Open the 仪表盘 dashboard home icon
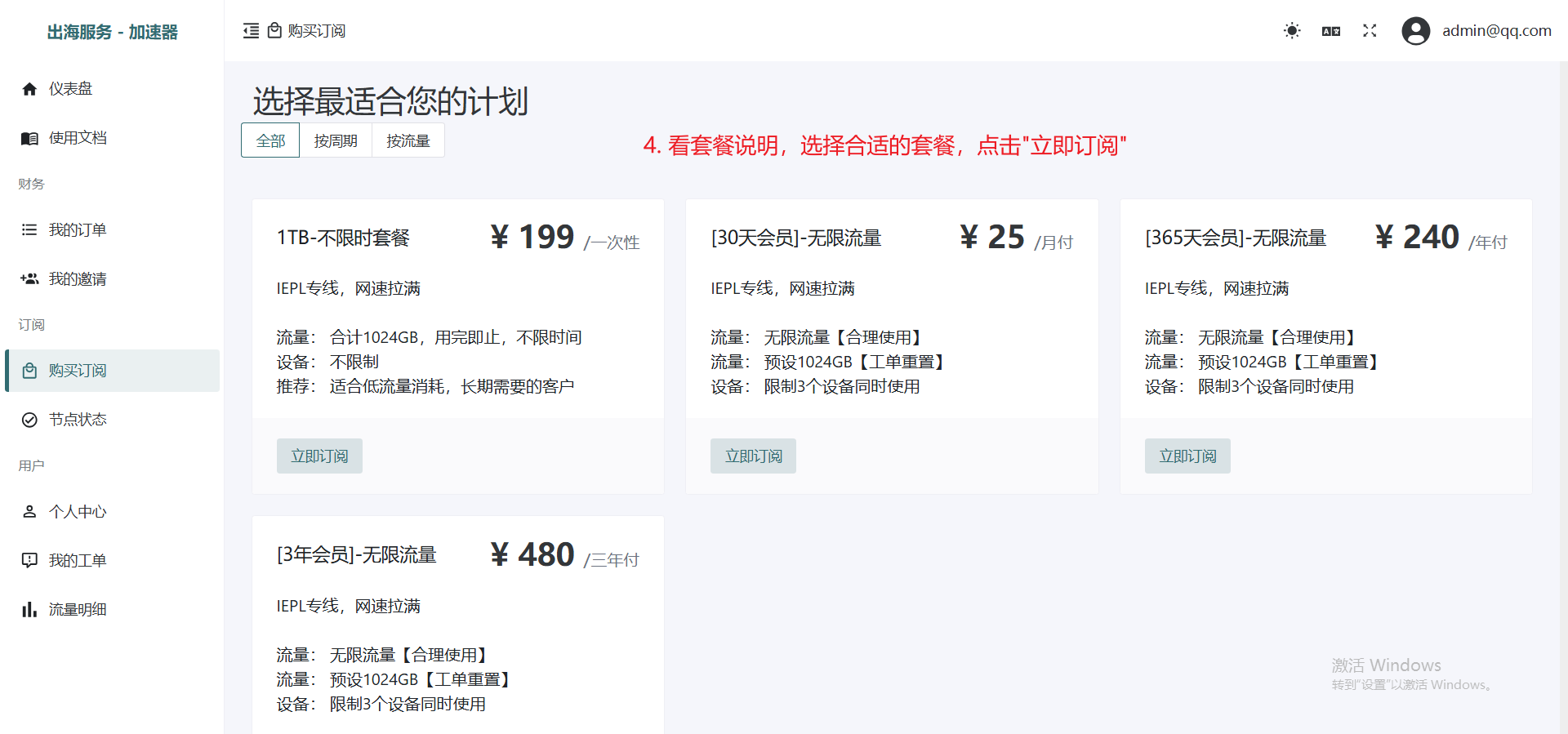The width and height of the screenshot is (1568, 734). click(x=29, y=89)
